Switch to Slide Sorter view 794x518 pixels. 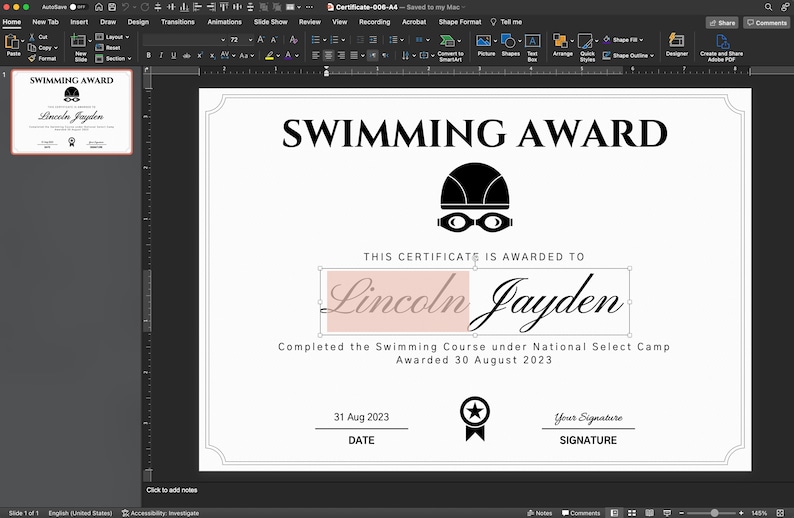(632, 513)
